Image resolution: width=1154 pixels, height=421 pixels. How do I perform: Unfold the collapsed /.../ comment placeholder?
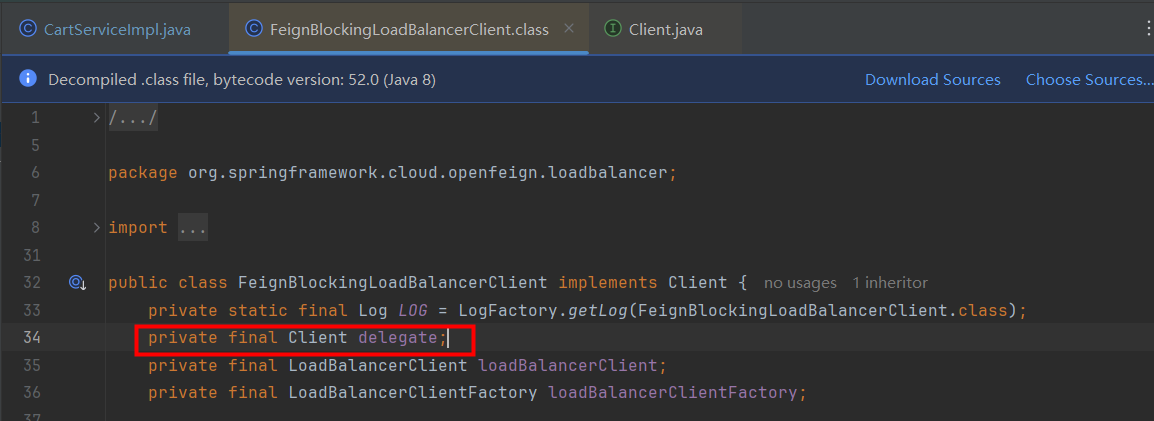(133, 118)
